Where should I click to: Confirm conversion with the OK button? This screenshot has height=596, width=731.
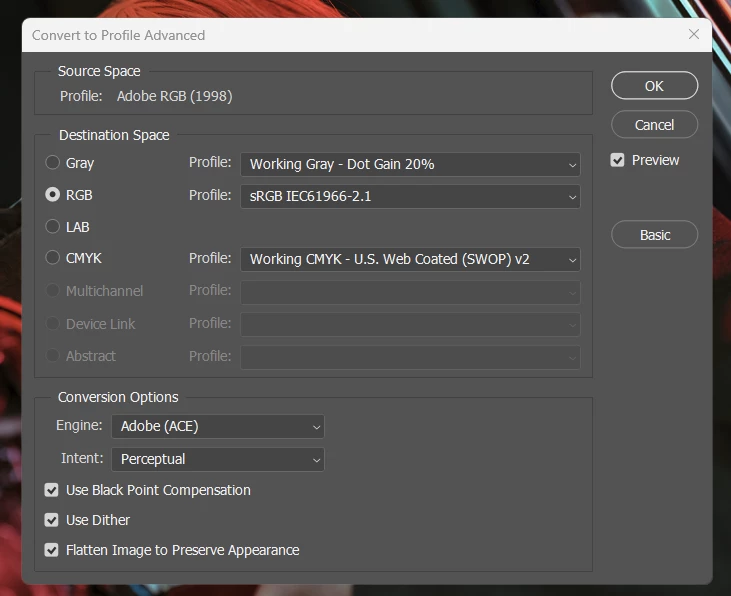click(655, 85)
